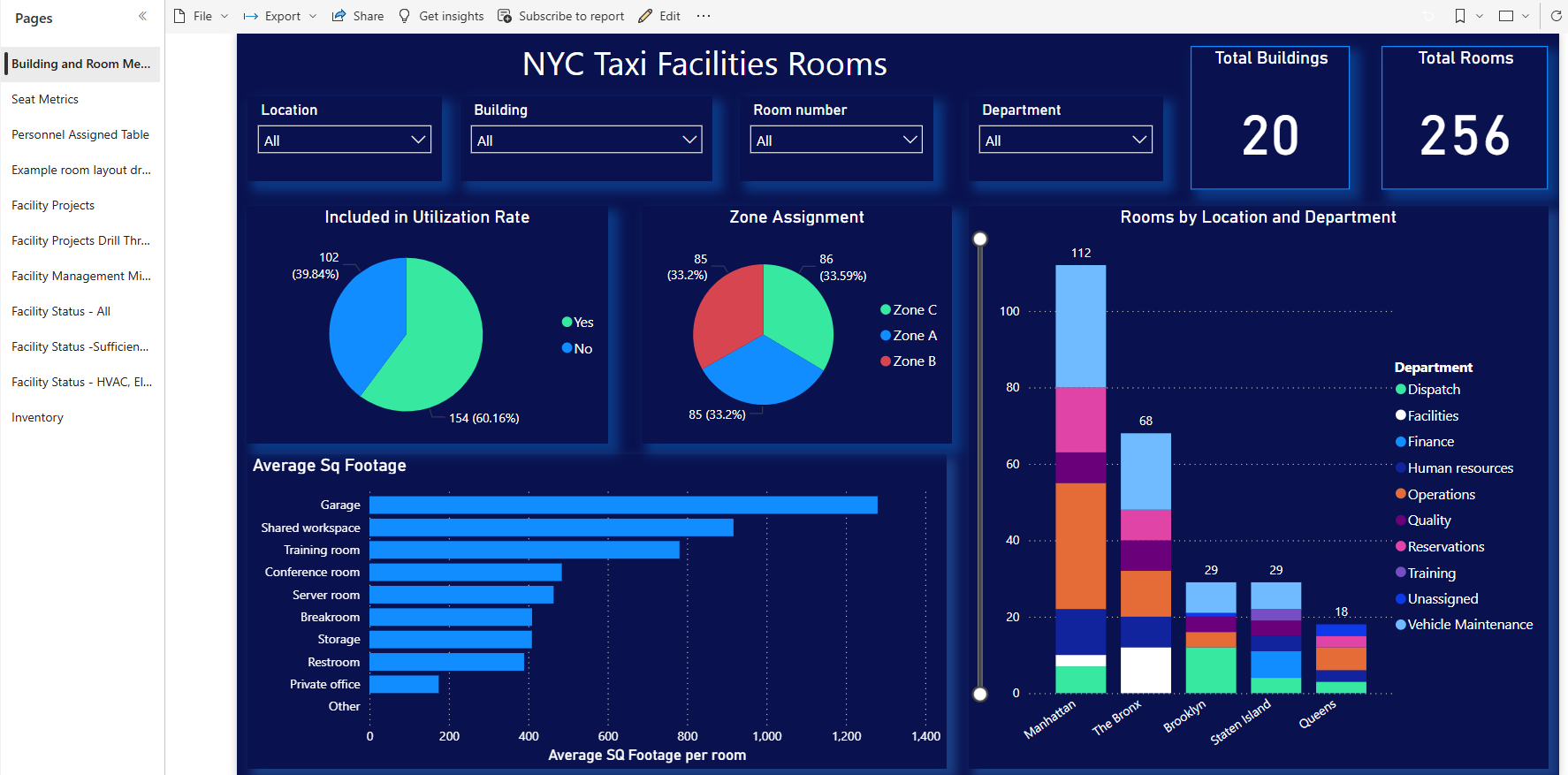
Task: Toggle the Yes legend item in Utilization Rate
Action: [x=578, y=323]
